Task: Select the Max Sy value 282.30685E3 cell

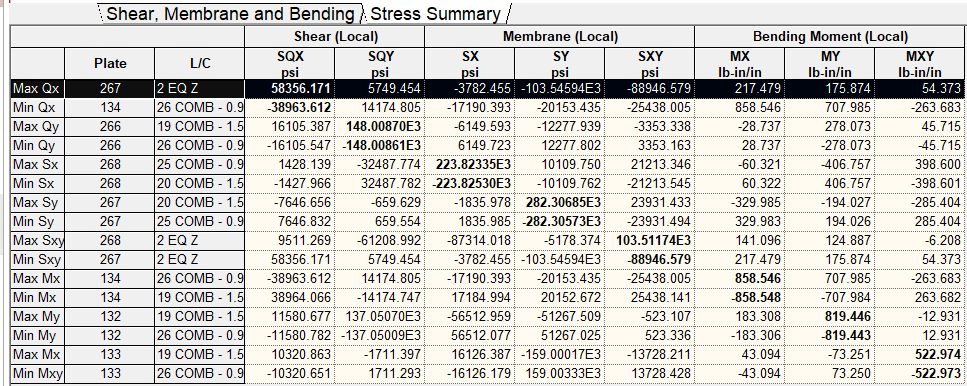Action: [559, 202]
